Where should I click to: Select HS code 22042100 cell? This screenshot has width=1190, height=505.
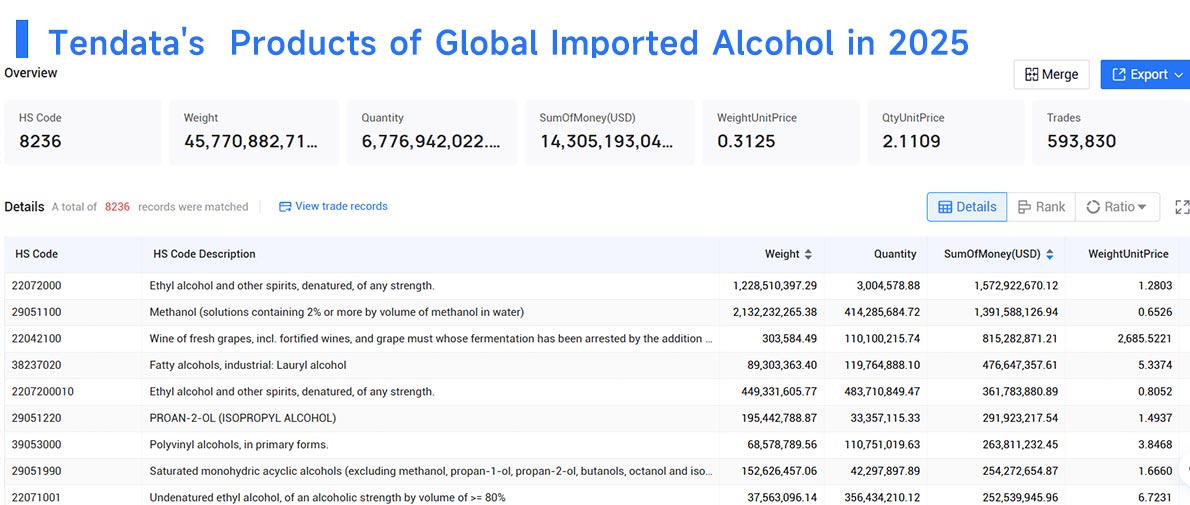(36, 339)
